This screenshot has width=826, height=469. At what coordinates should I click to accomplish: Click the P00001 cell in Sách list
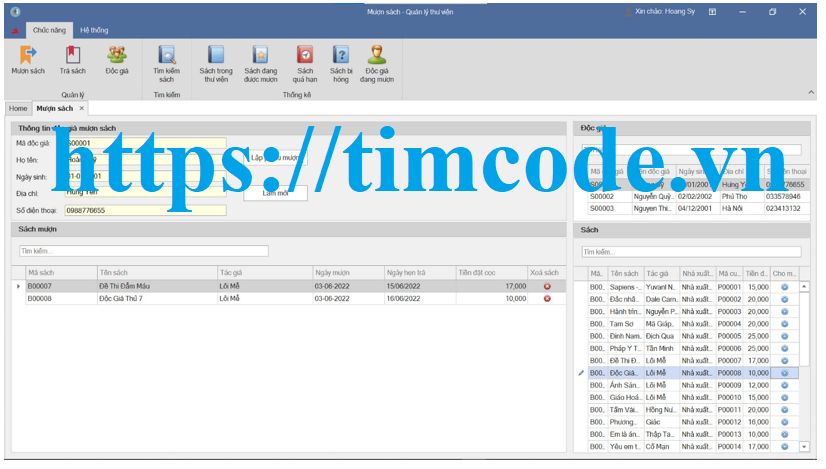pyautogui.click(x=729, y=287)
